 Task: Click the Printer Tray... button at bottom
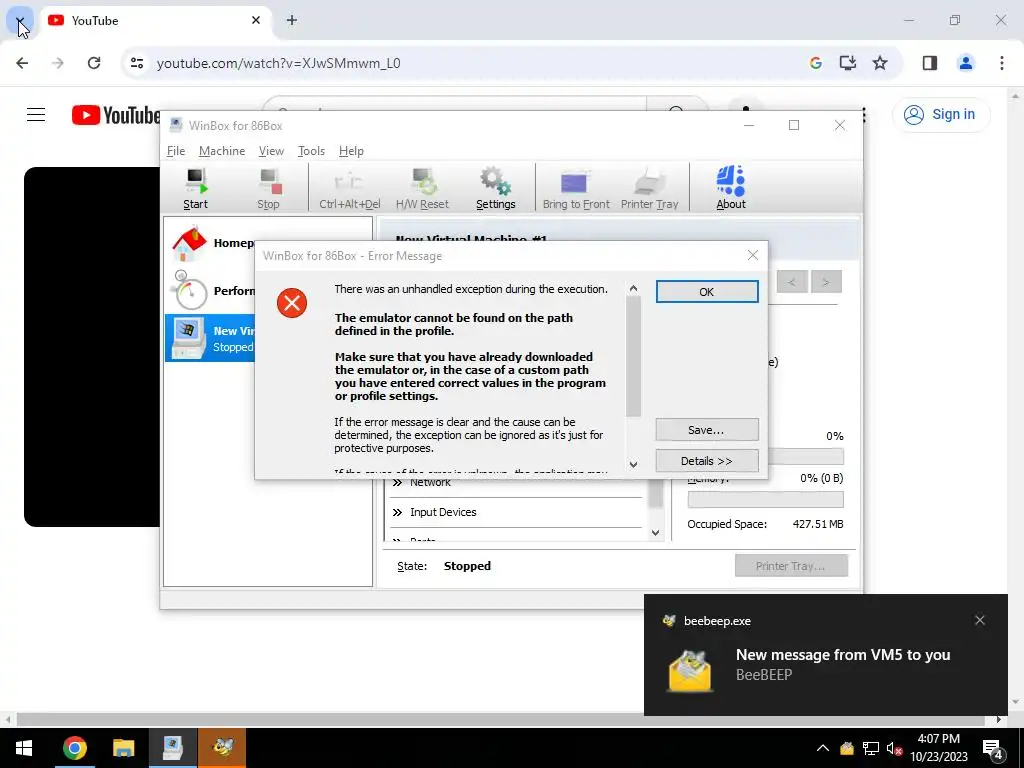click(791, 566)
